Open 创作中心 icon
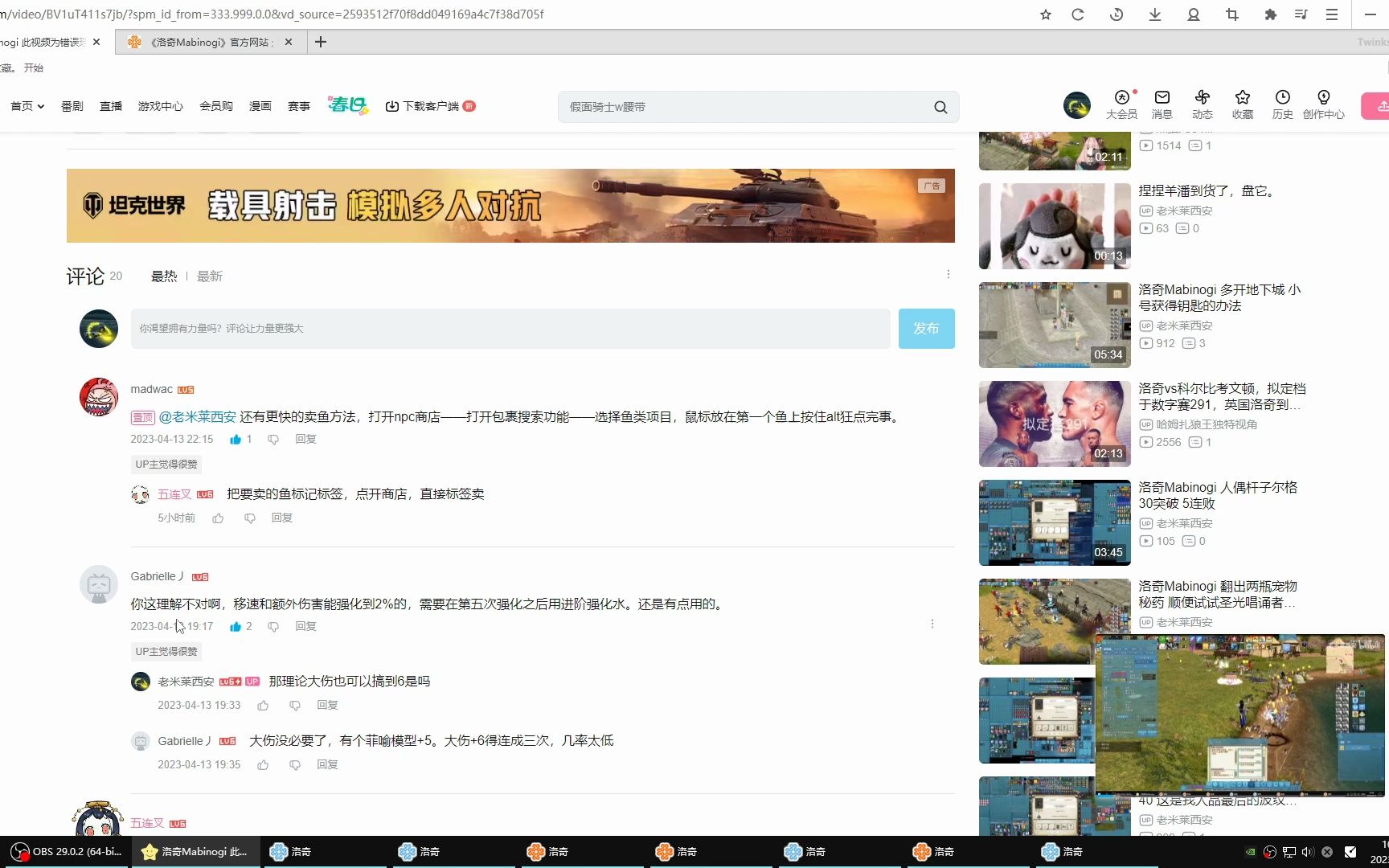 1324,105
